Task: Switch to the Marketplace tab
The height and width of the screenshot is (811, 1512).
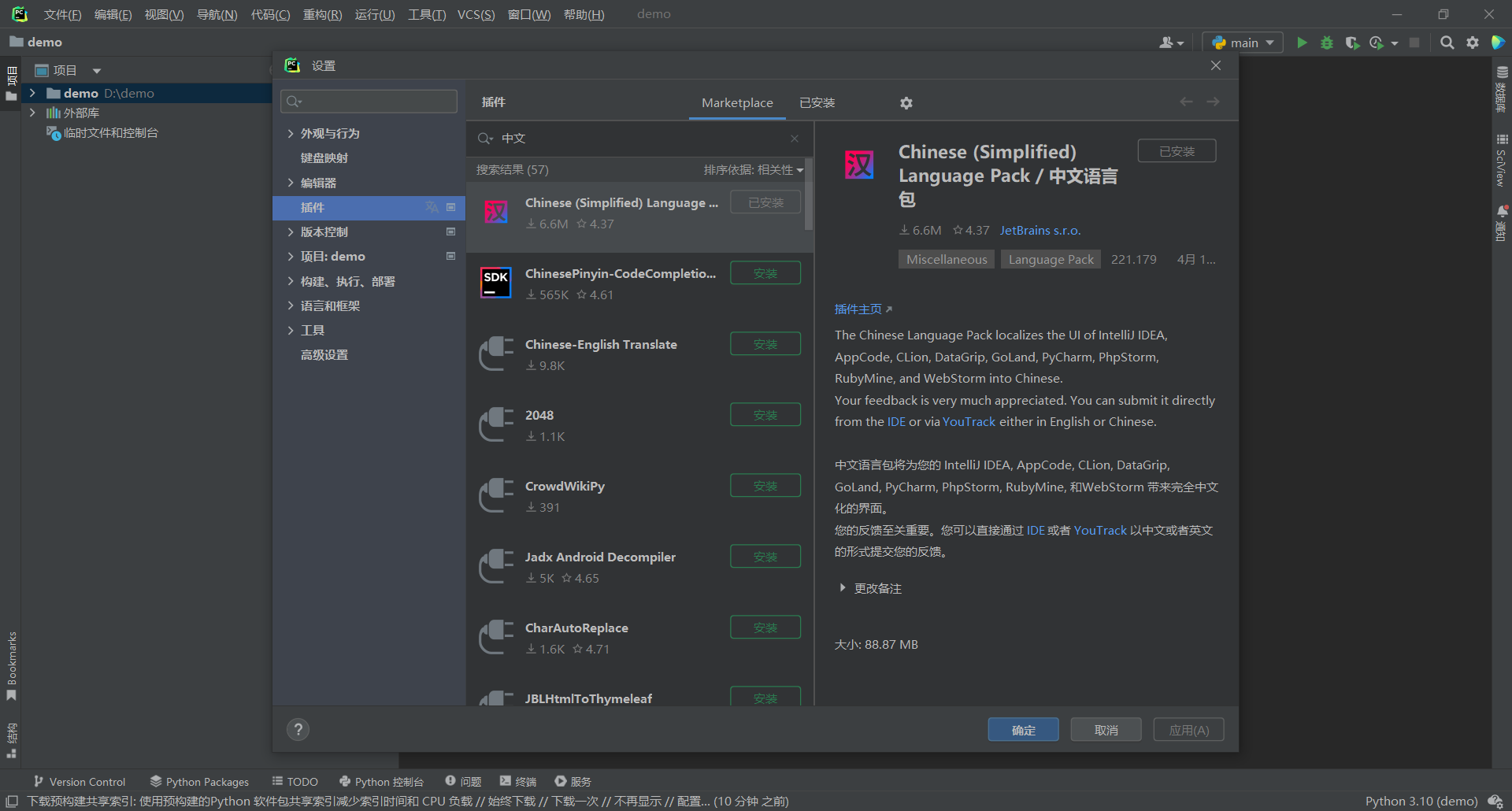Action: [737, 103]
